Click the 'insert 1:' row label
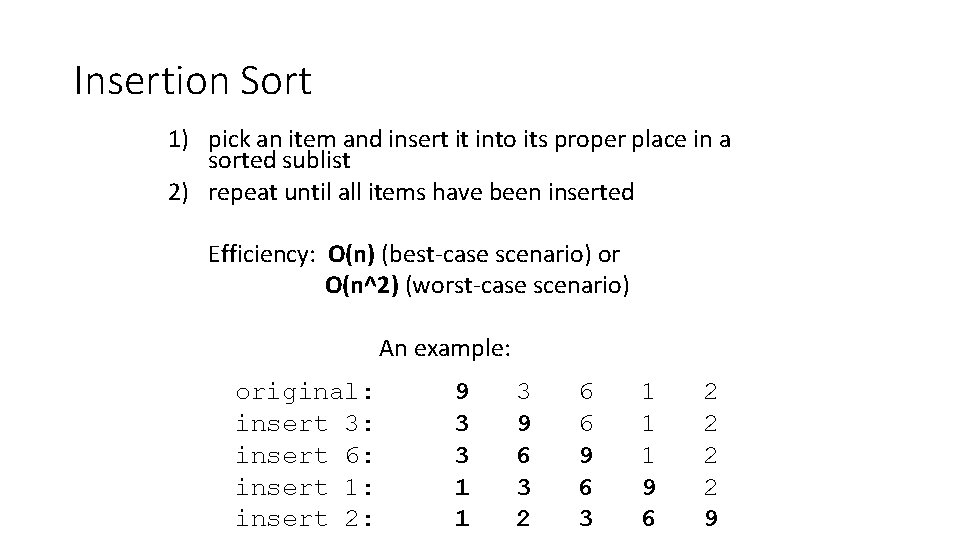Screen dimensions: 960x540 (x=304, y=487)
